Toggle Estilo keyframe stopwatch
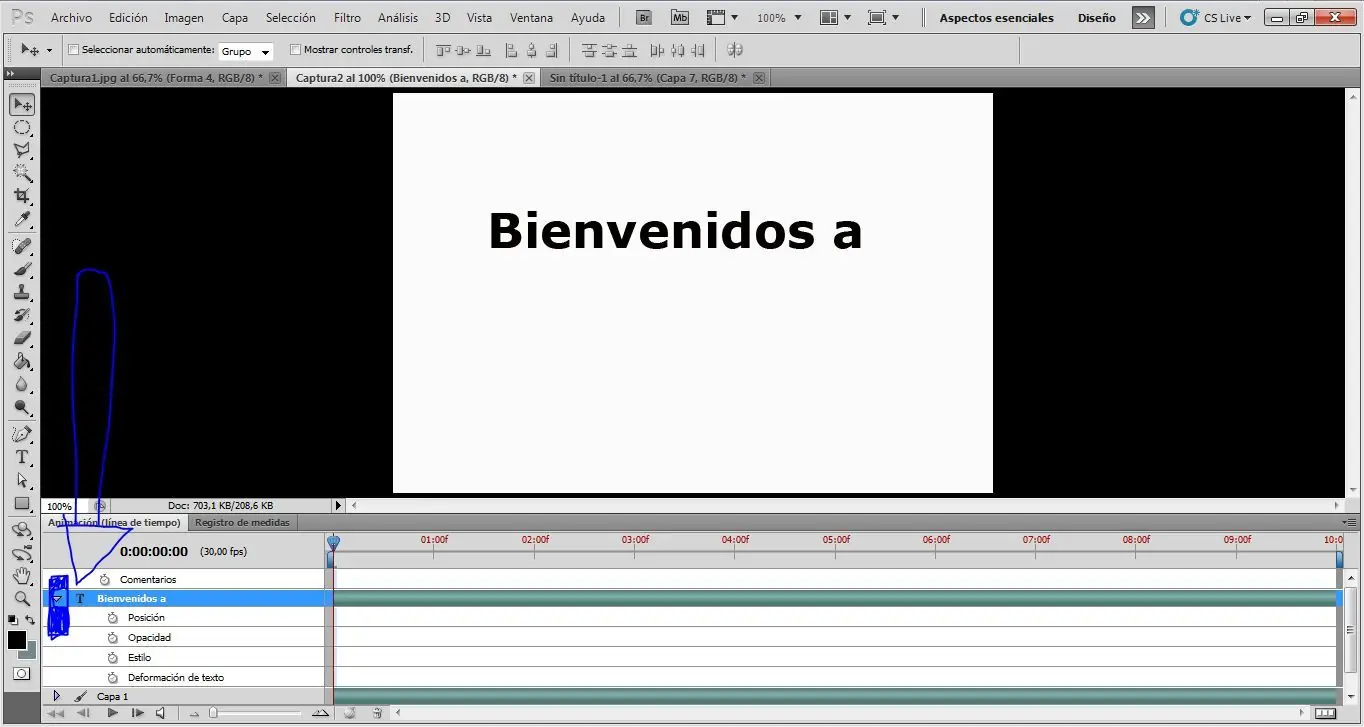 pos(113,658)
